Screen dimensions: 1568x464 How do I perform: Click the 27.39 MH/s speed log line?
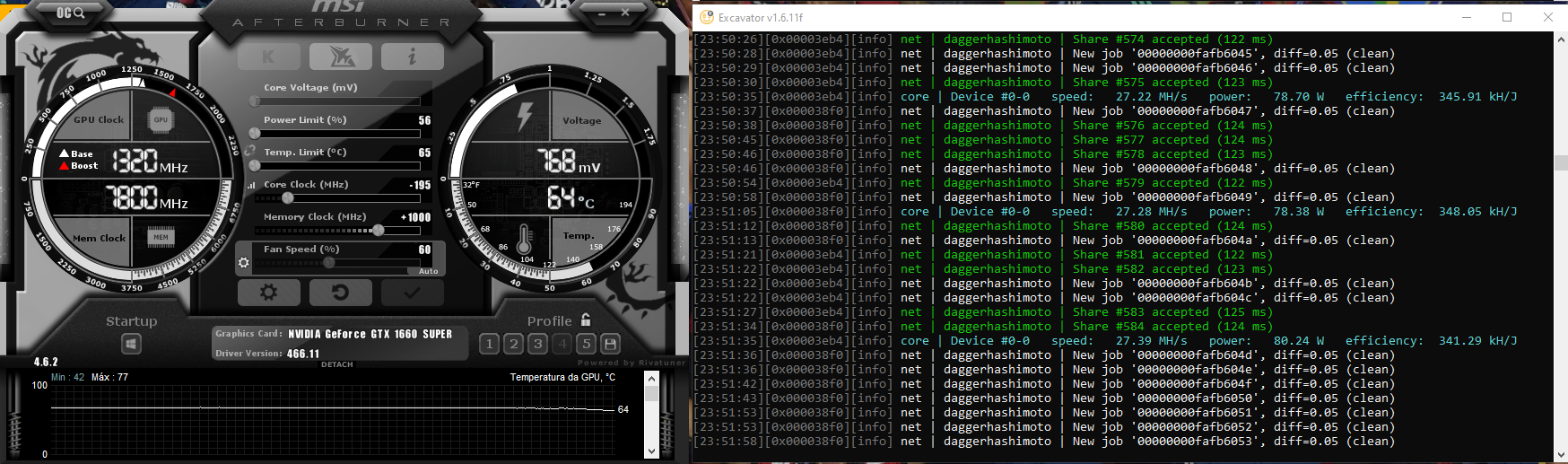[x=1105, y=341]
